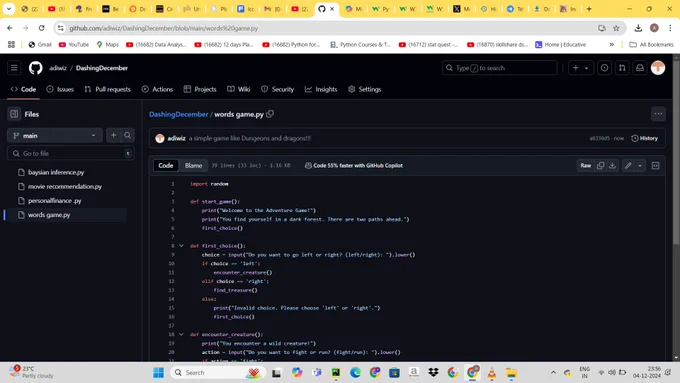Image resolution: width=680 pixels, height=383 pixels.
Task: Open the GitHub homepage via Octocat logo
Action: pos(36,68)
